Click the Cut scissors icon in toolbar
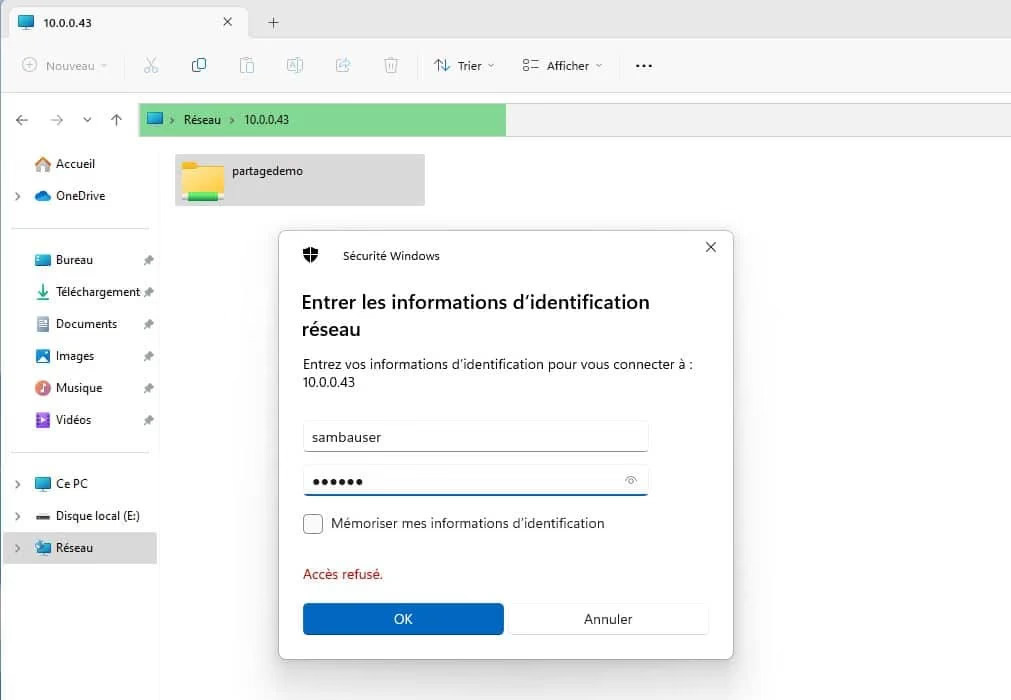The height and width of the screenshot is (700, 1011). 151,66
